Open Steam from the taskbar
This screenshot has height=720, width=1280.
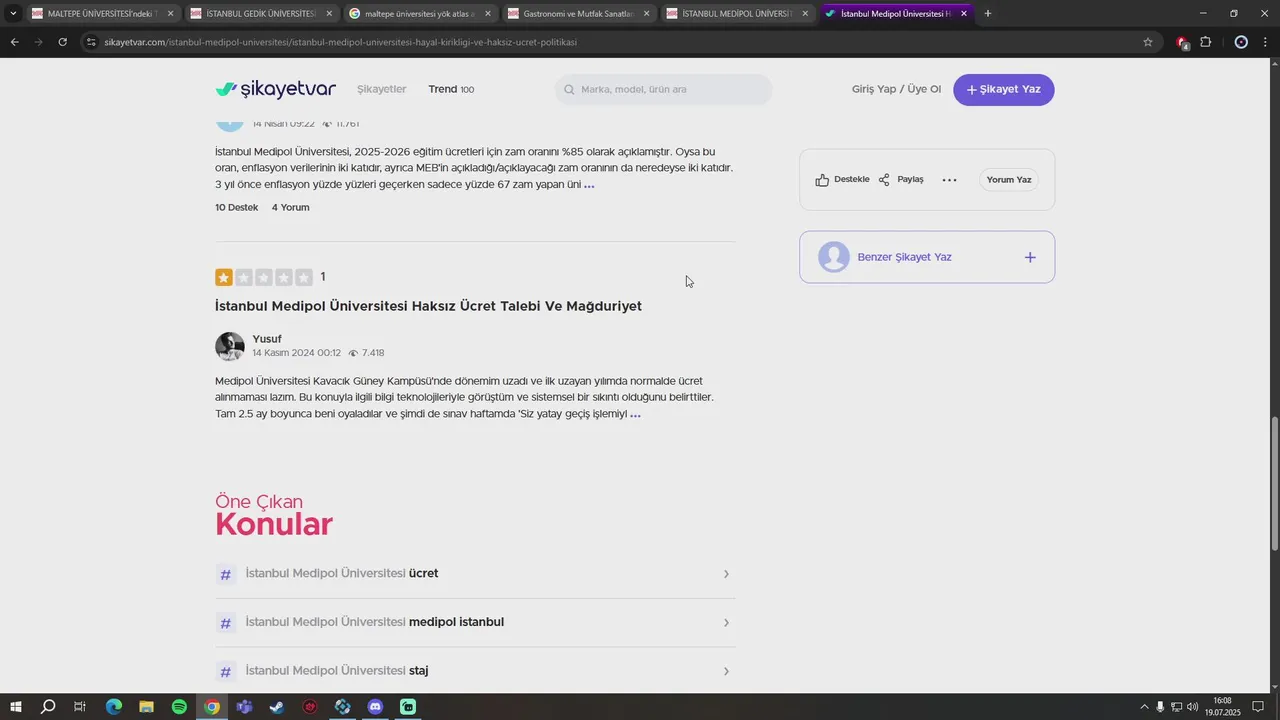(277, 707)
